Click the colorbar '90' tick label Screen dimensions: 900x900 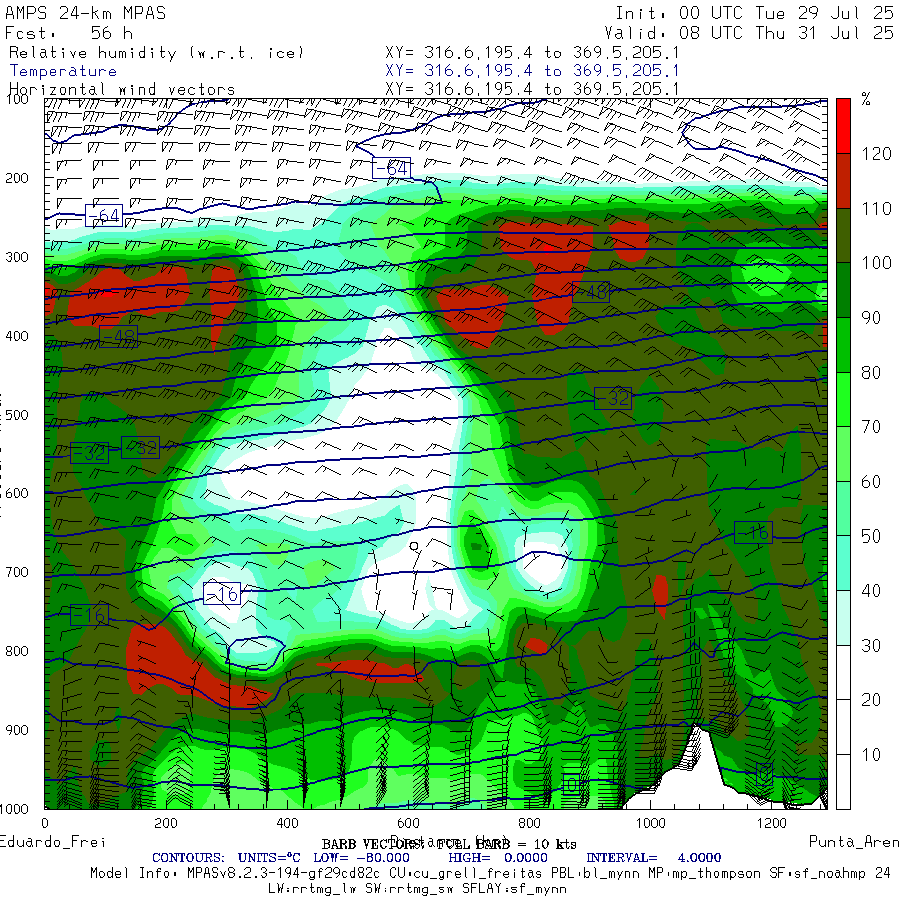871,317
